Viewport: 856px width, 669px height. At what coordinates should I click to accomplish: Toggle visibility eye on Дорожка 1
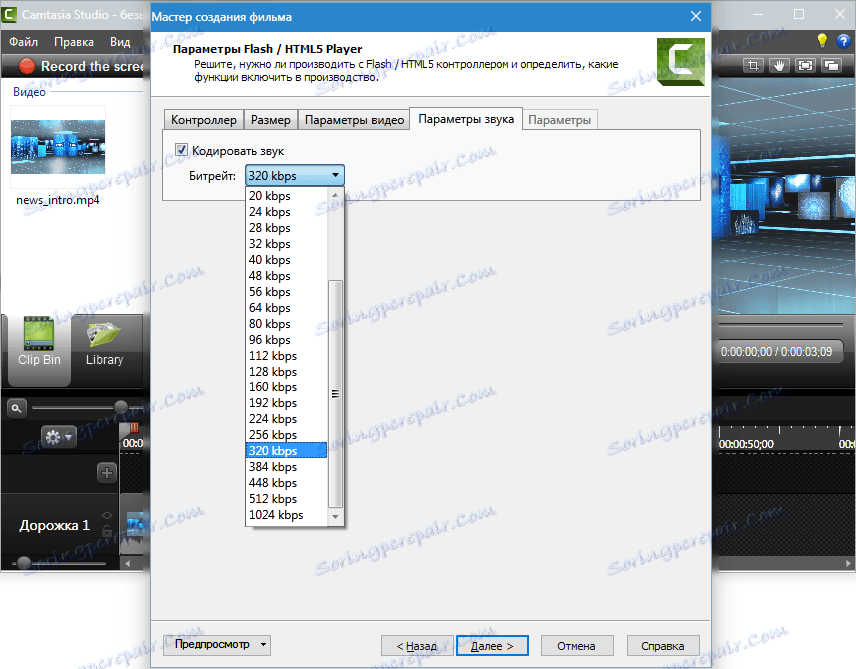pyautogui.click(x=107, y=515)
